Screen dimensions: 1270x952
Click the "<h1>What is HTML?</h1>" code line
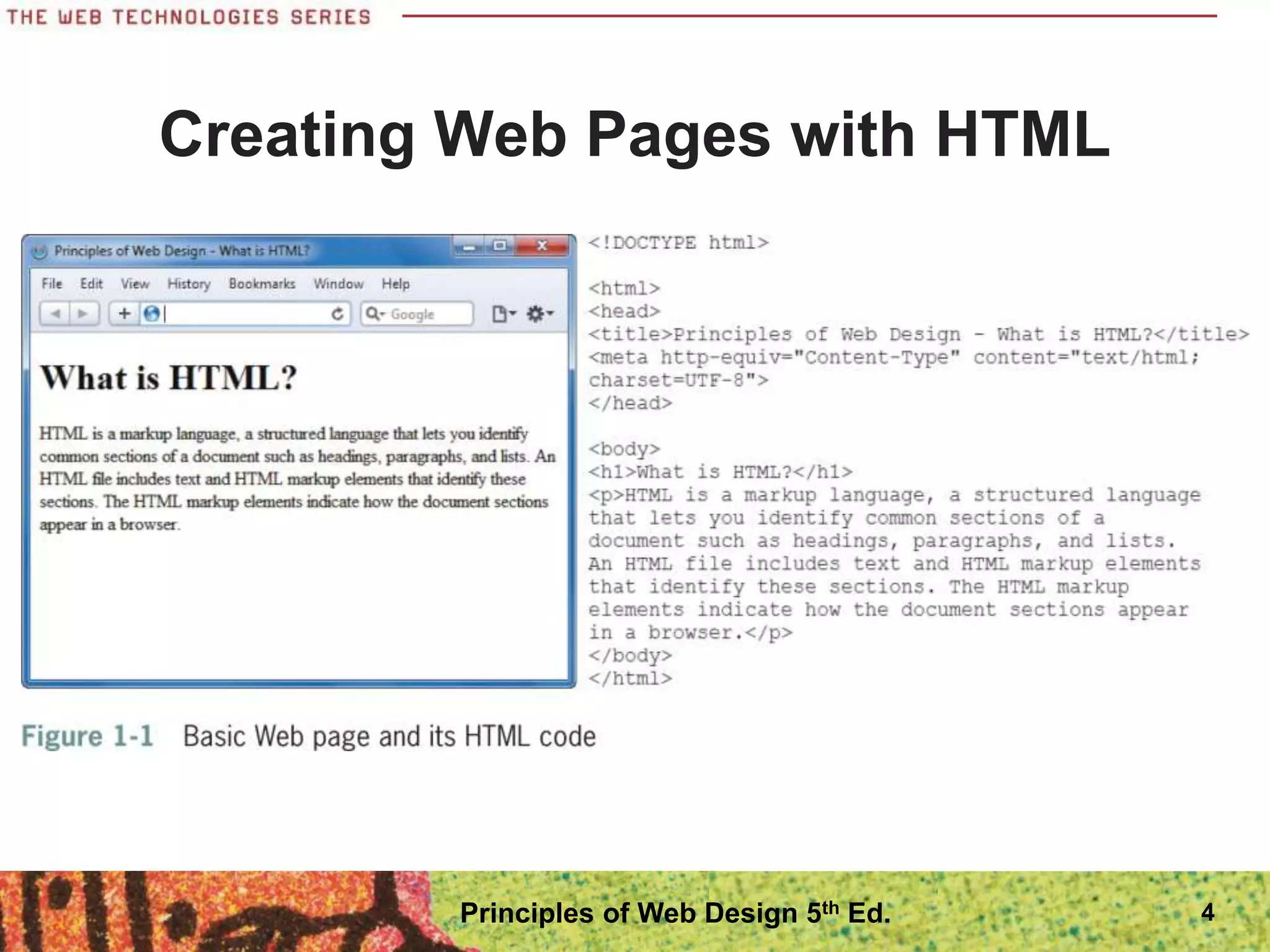click(x=721, y=472)
